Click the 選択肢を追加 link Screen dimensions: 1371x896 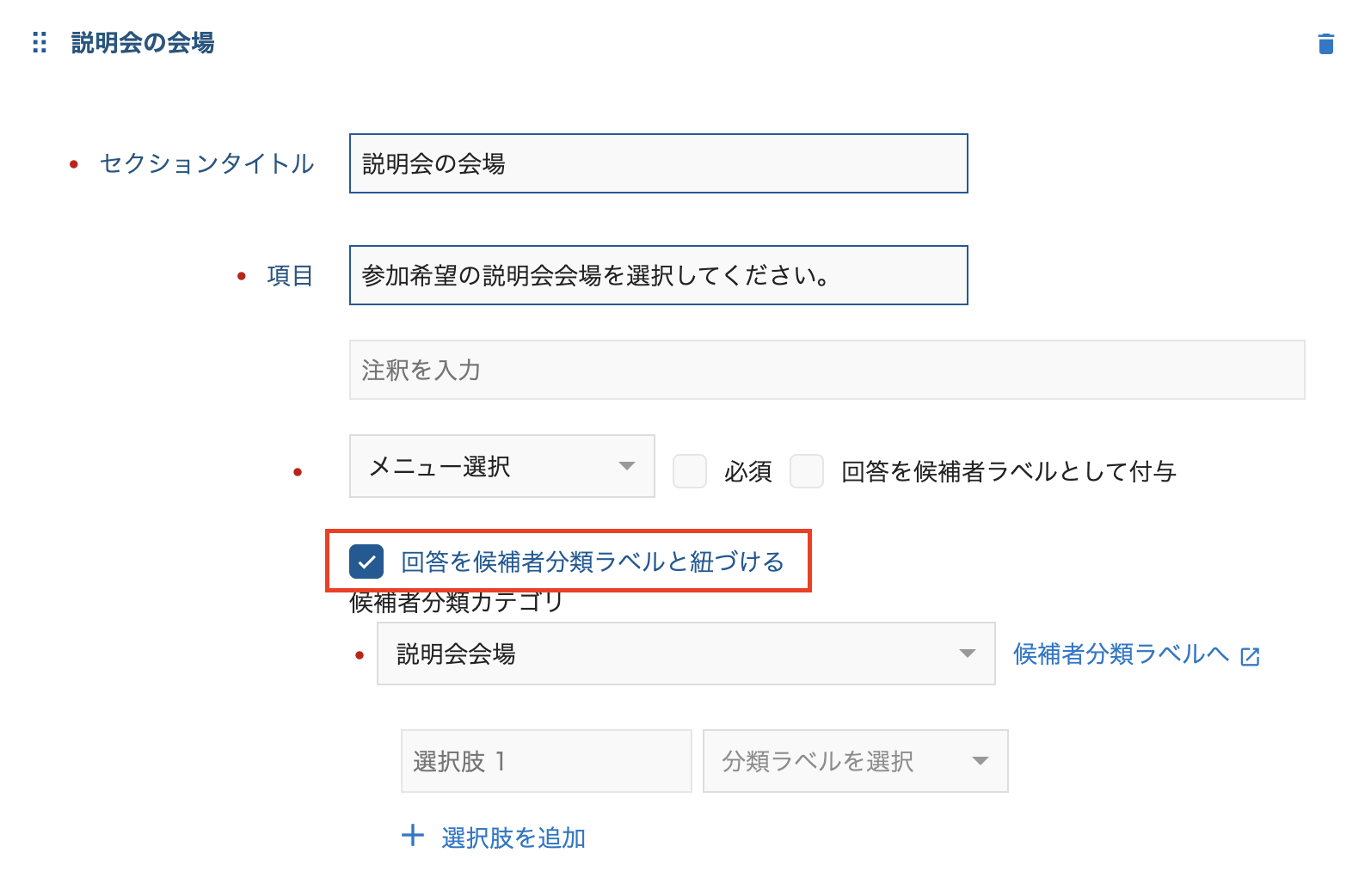pyautogui.click(x=511, y=837)
